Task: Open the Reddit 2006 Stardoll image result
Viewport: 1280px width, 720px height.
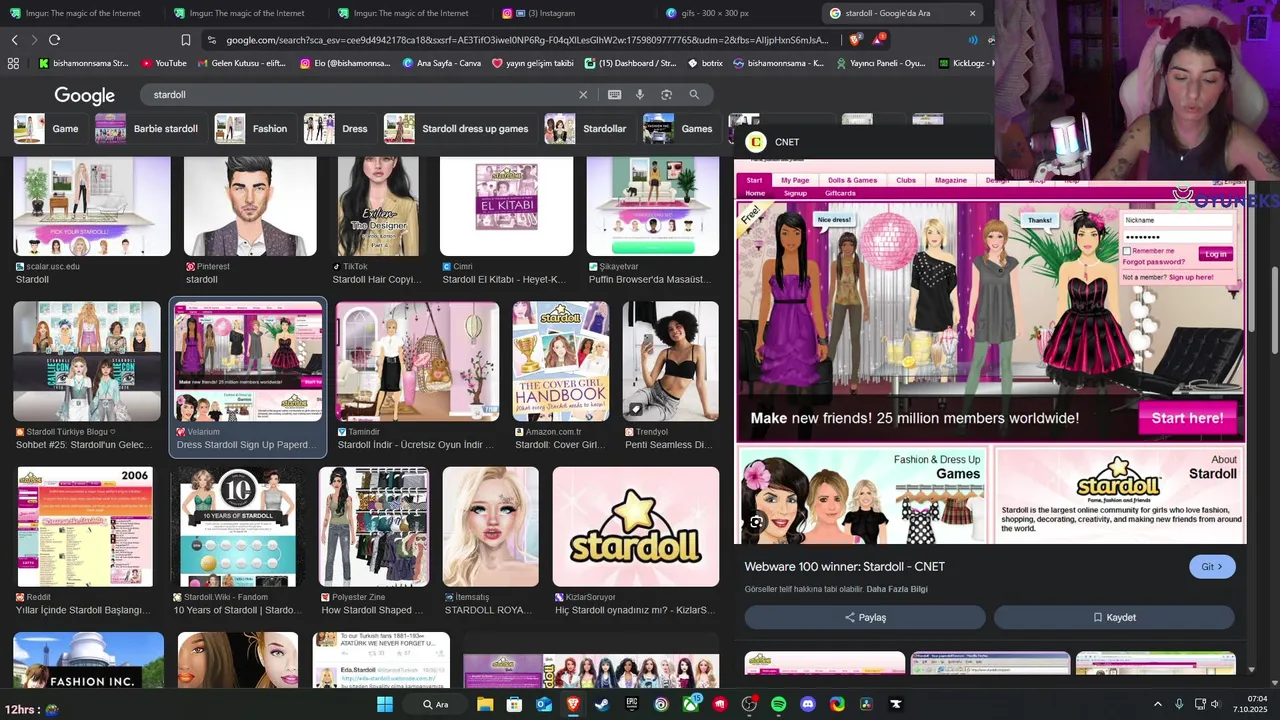Action: (85, 527)
